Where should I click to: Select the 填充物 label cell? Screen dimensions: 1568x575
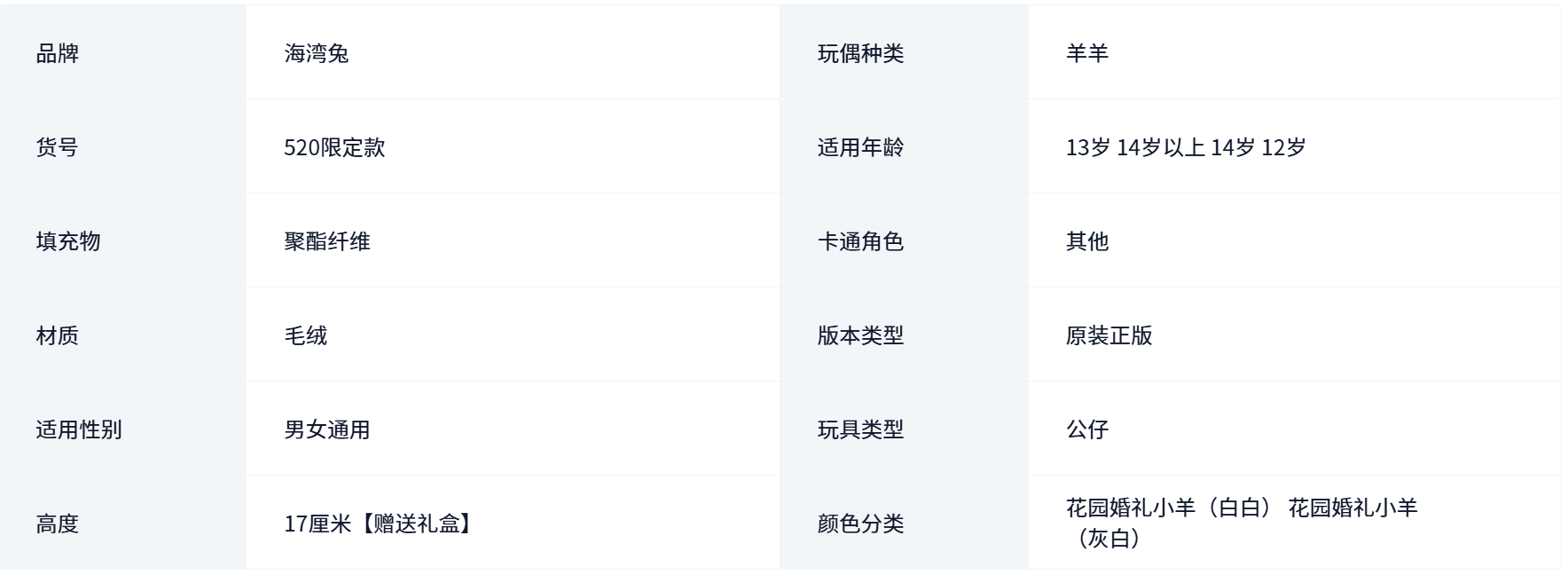(x=123, y=240)
